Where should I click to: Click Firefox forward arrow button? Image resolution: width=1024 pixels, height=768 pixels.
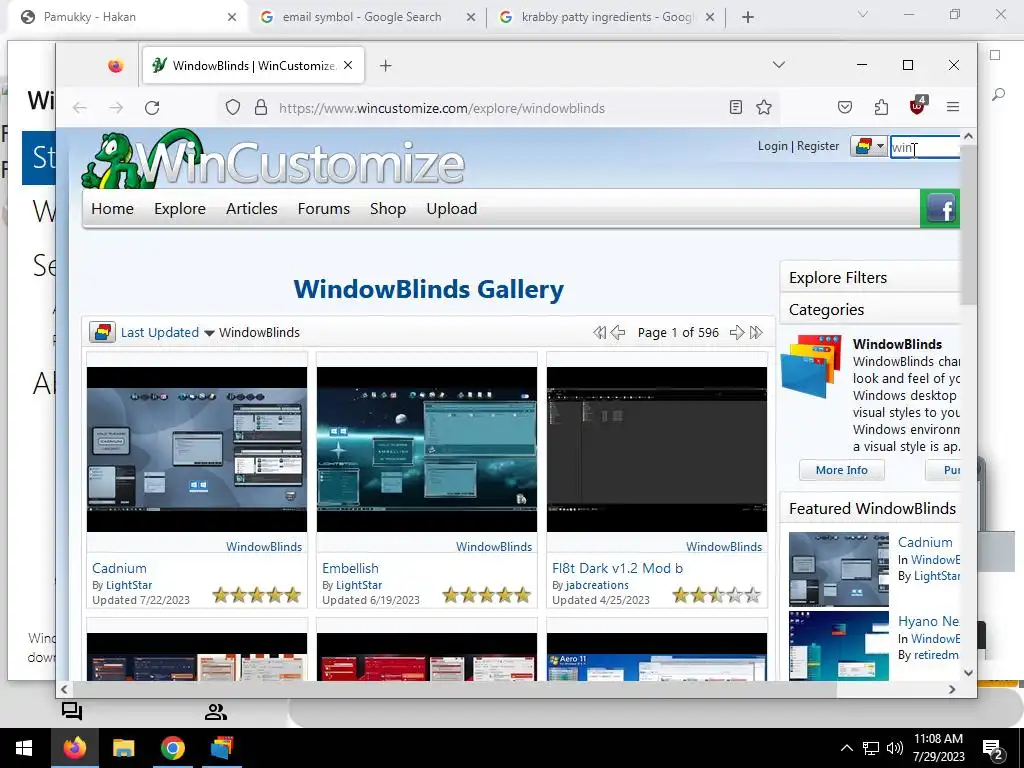click(116, 108)
